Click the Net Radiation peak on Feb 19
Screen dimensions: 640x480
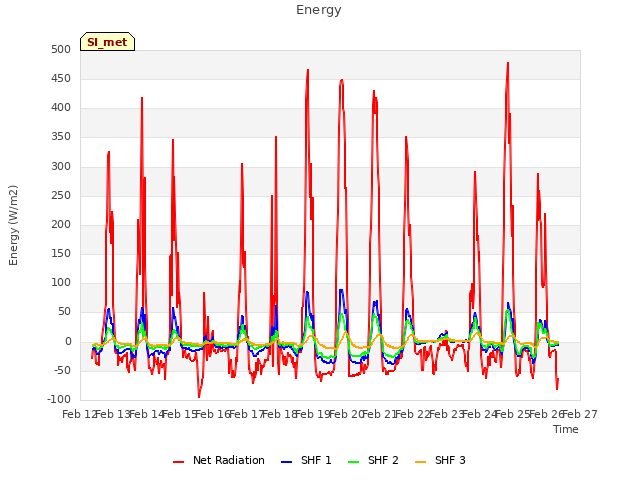click(308, 70)
